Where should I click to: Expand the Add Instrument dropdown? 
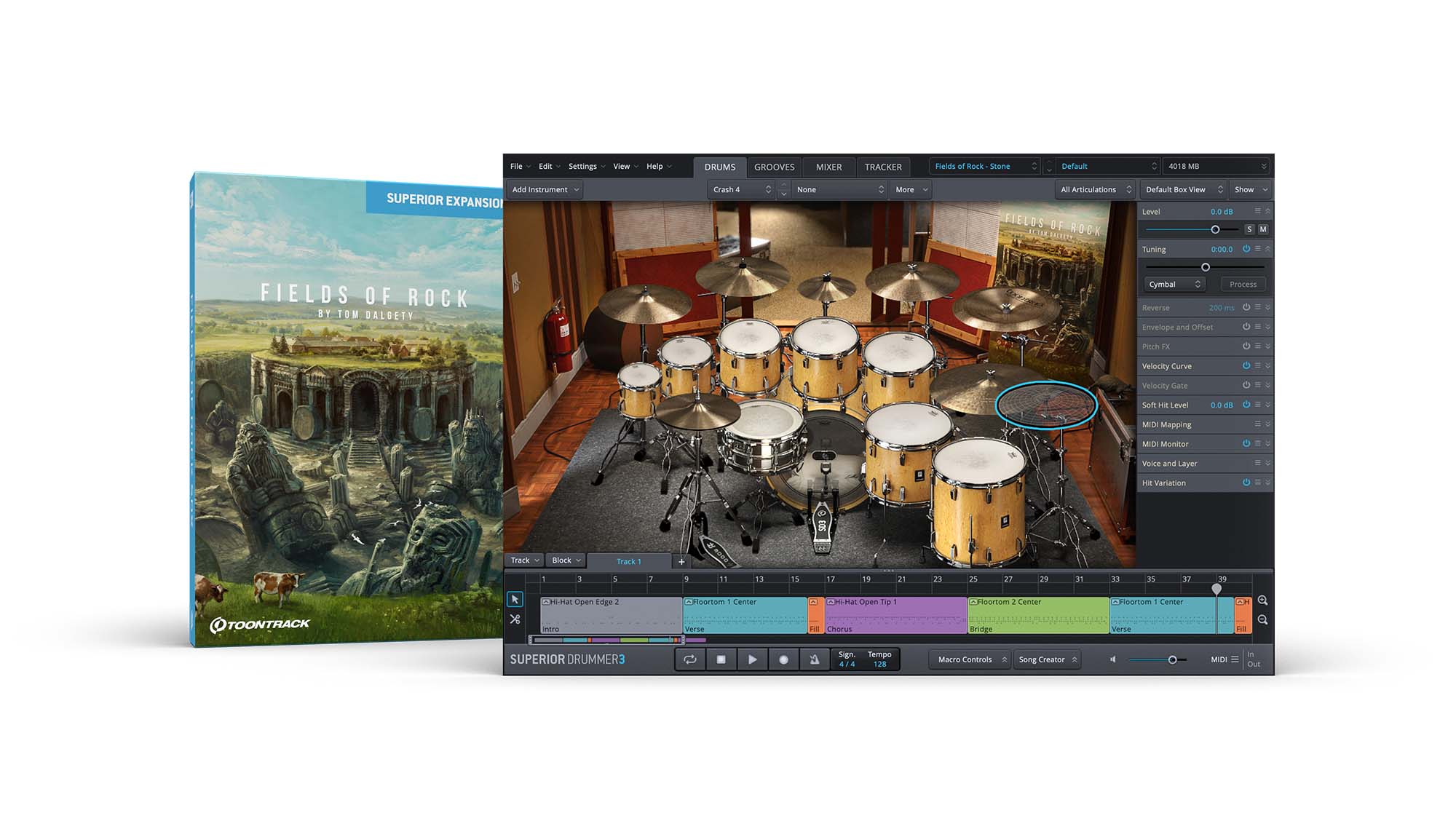[x=545, y=190]
